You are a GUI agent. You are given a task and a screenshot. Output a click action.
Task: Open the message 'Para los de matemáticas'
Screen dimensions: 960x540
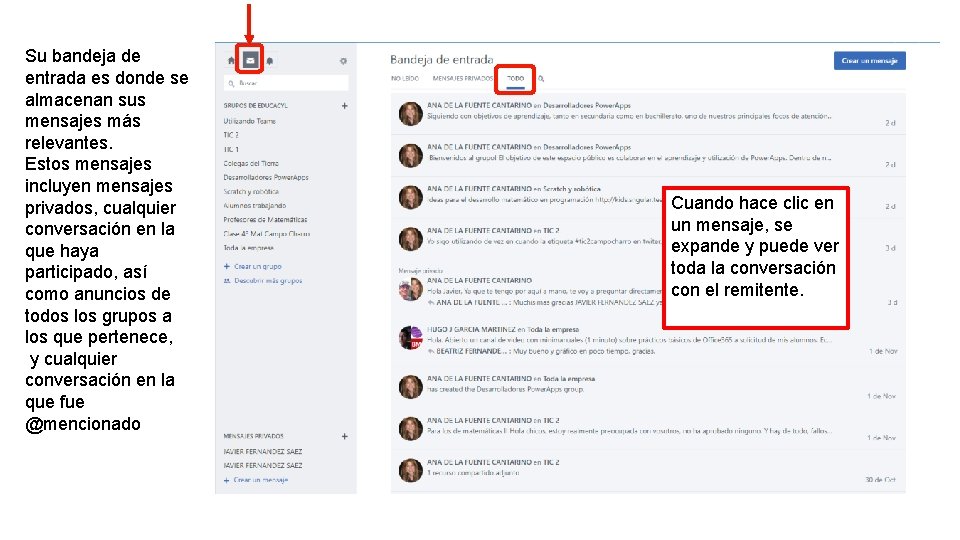point(648,429)
